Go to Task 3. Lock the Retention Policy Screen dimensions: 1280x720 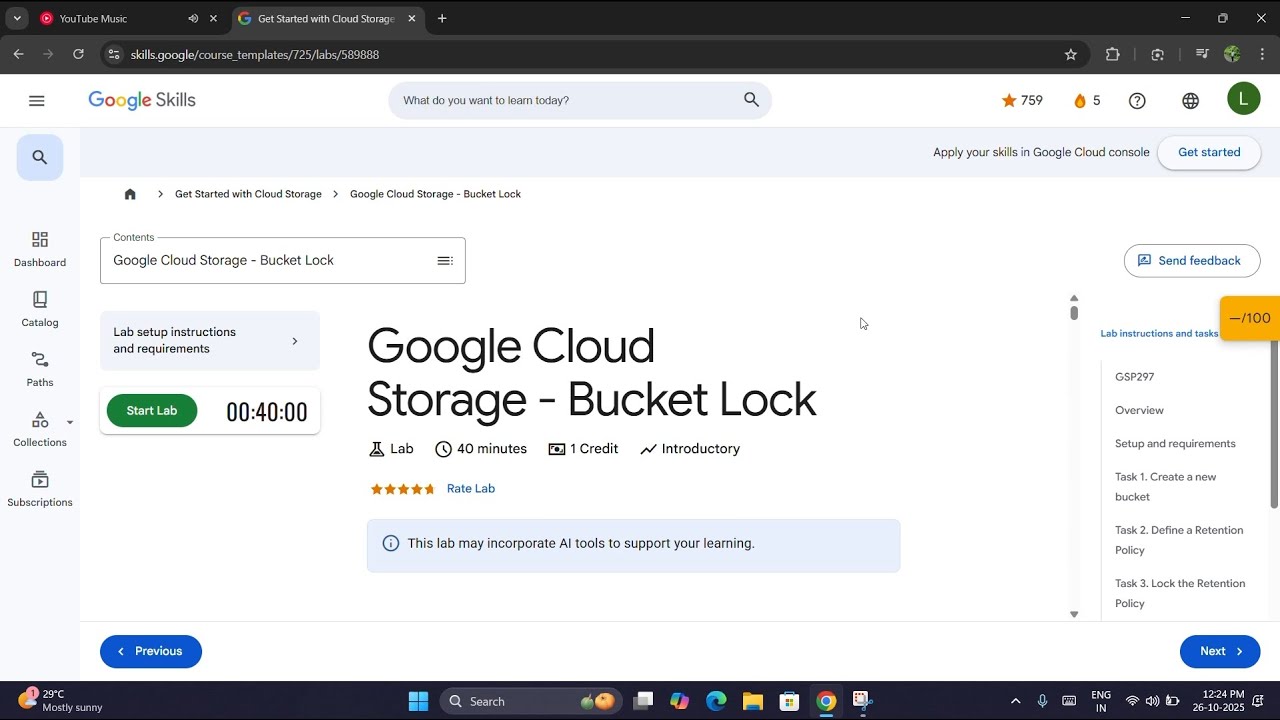point(1180,593)
